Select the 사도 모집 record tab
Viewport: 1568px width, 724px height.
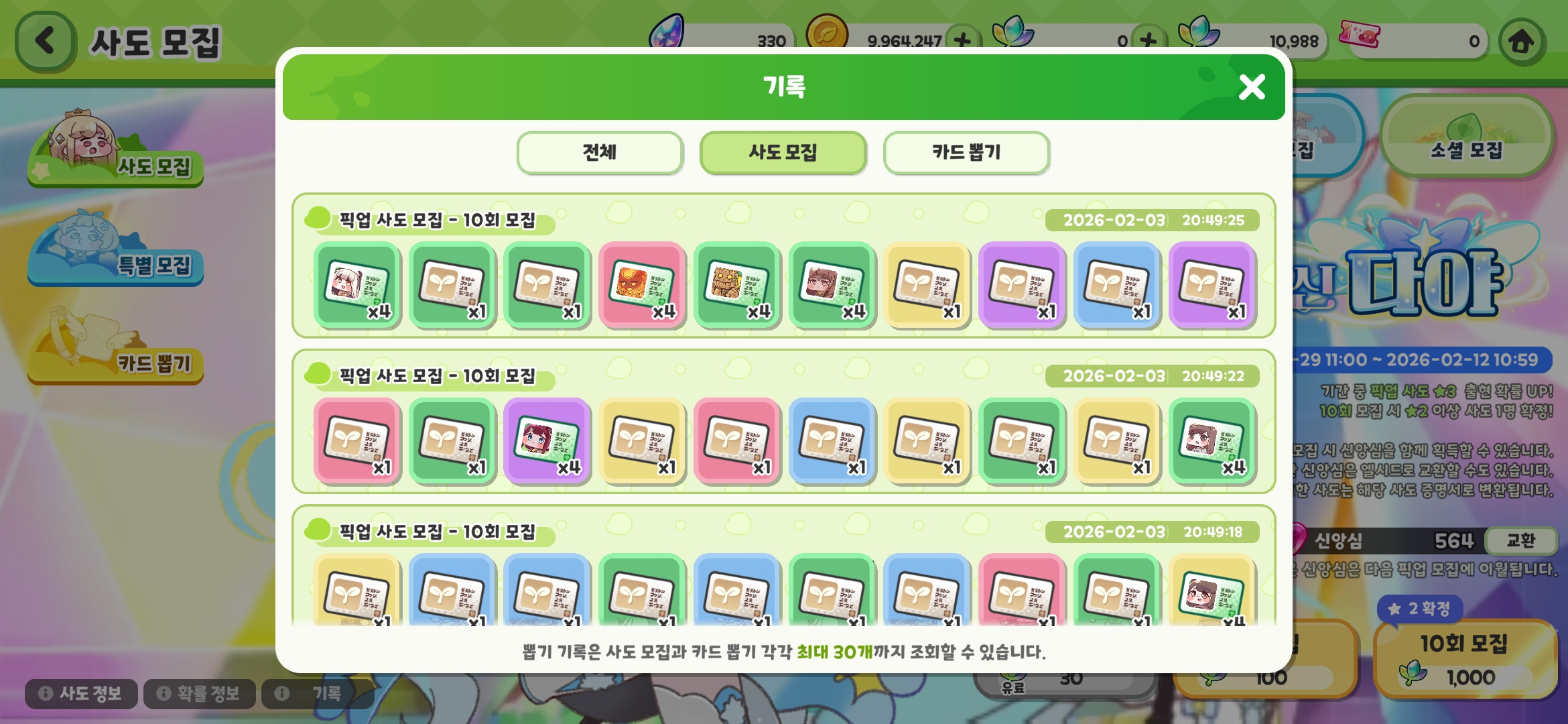click(783, 153)
